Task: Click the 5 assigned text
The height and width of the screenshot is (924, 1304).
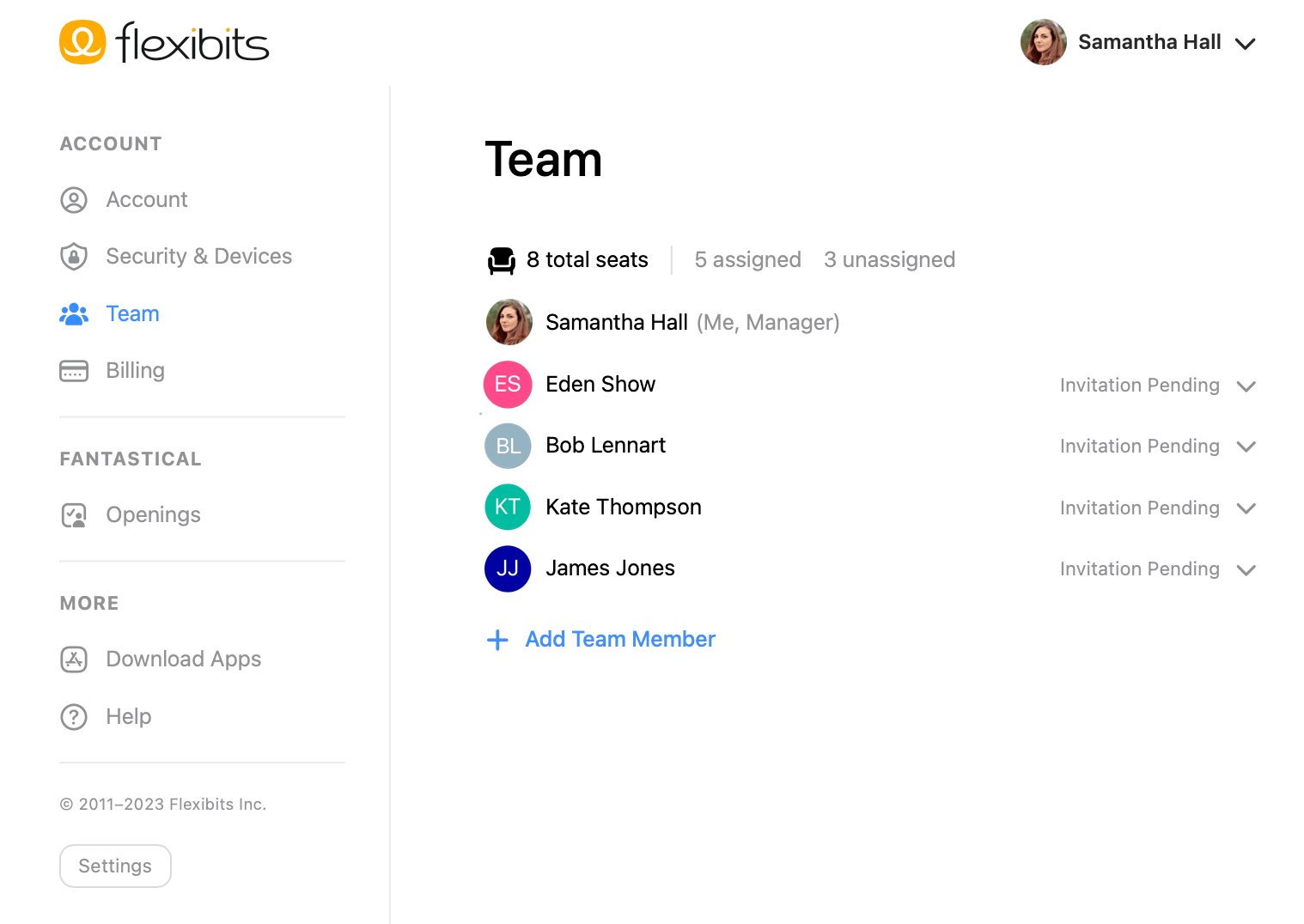Action: (747, 260)
